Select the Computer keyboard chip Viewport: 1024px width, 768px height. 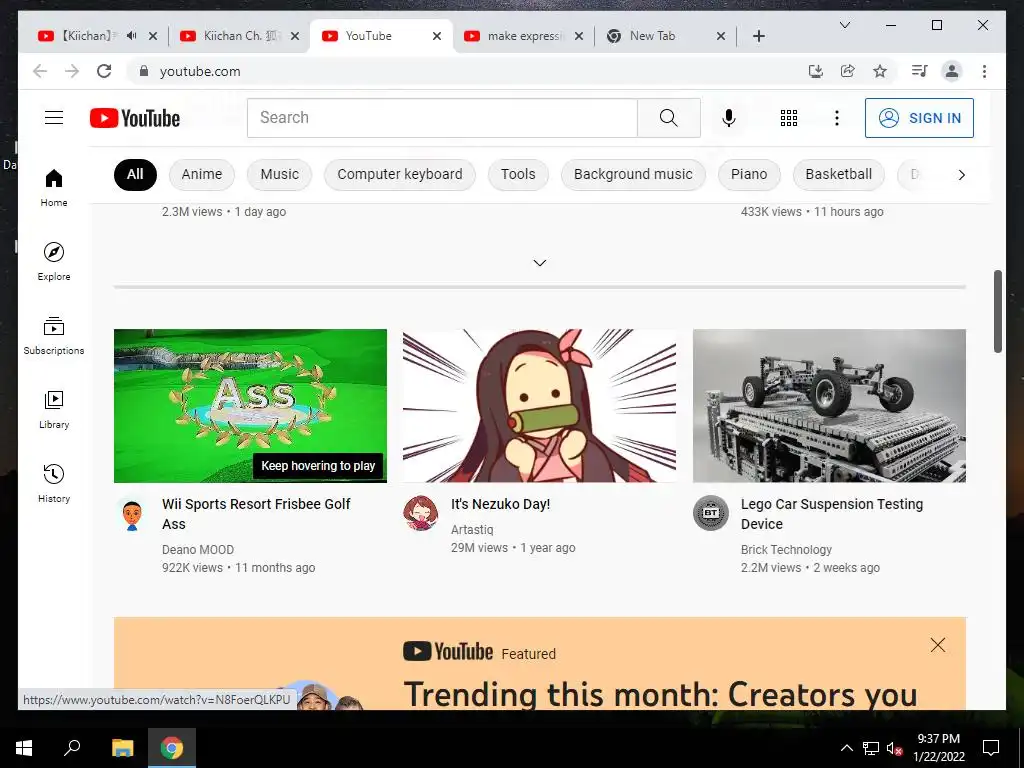(400, 174)
